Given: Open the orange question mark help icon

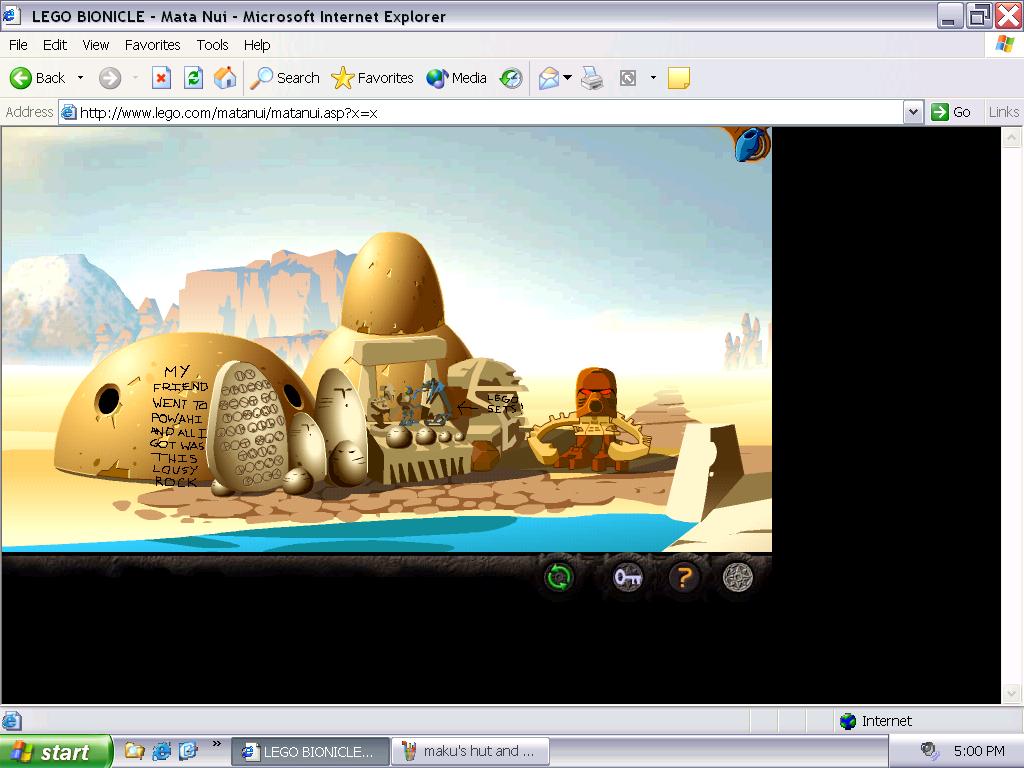Looking at the screenshot, I should pos(683,577).
